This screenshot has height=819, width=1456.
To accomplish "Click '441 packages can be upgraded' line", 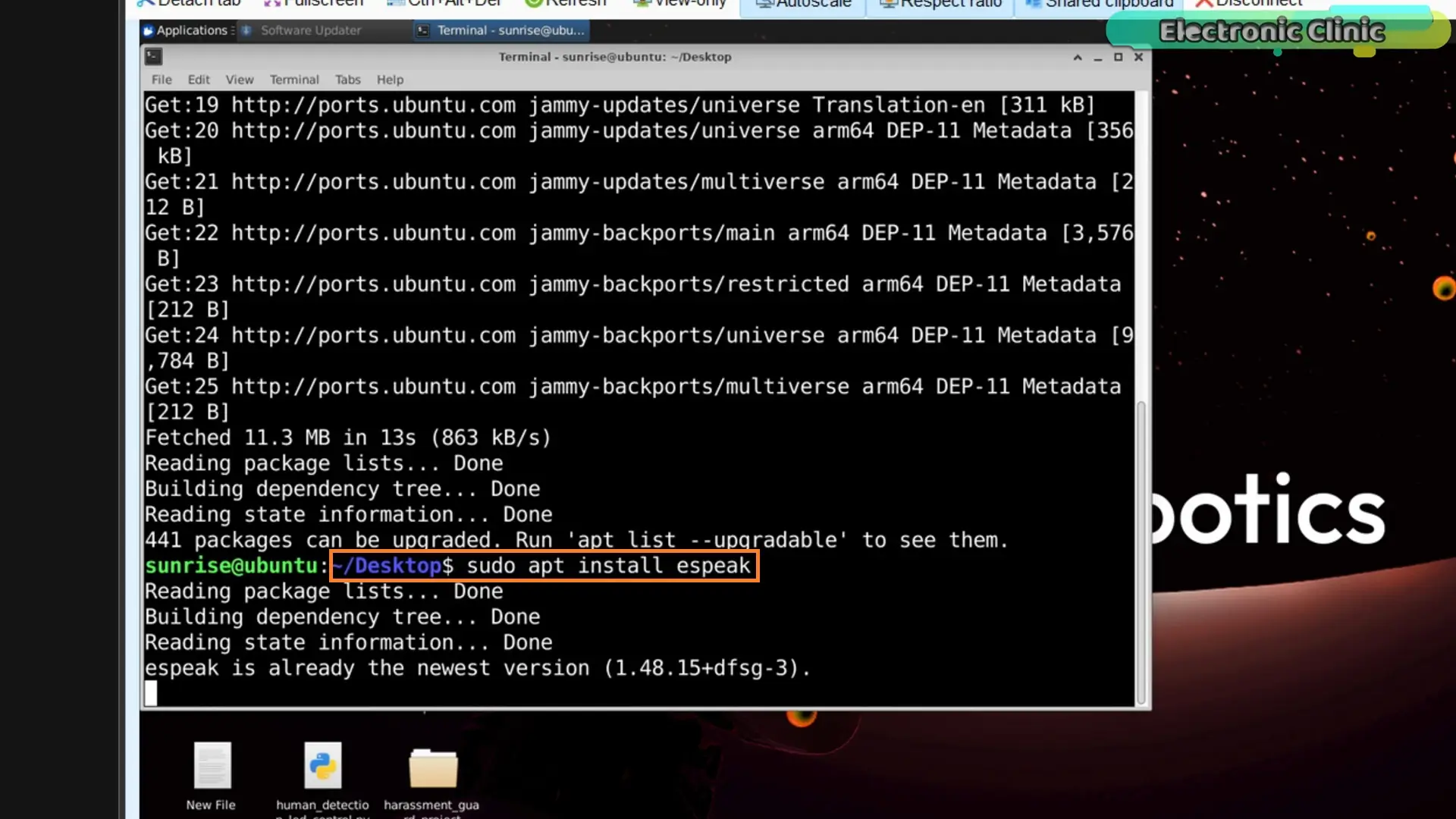I will pos(576,540).
